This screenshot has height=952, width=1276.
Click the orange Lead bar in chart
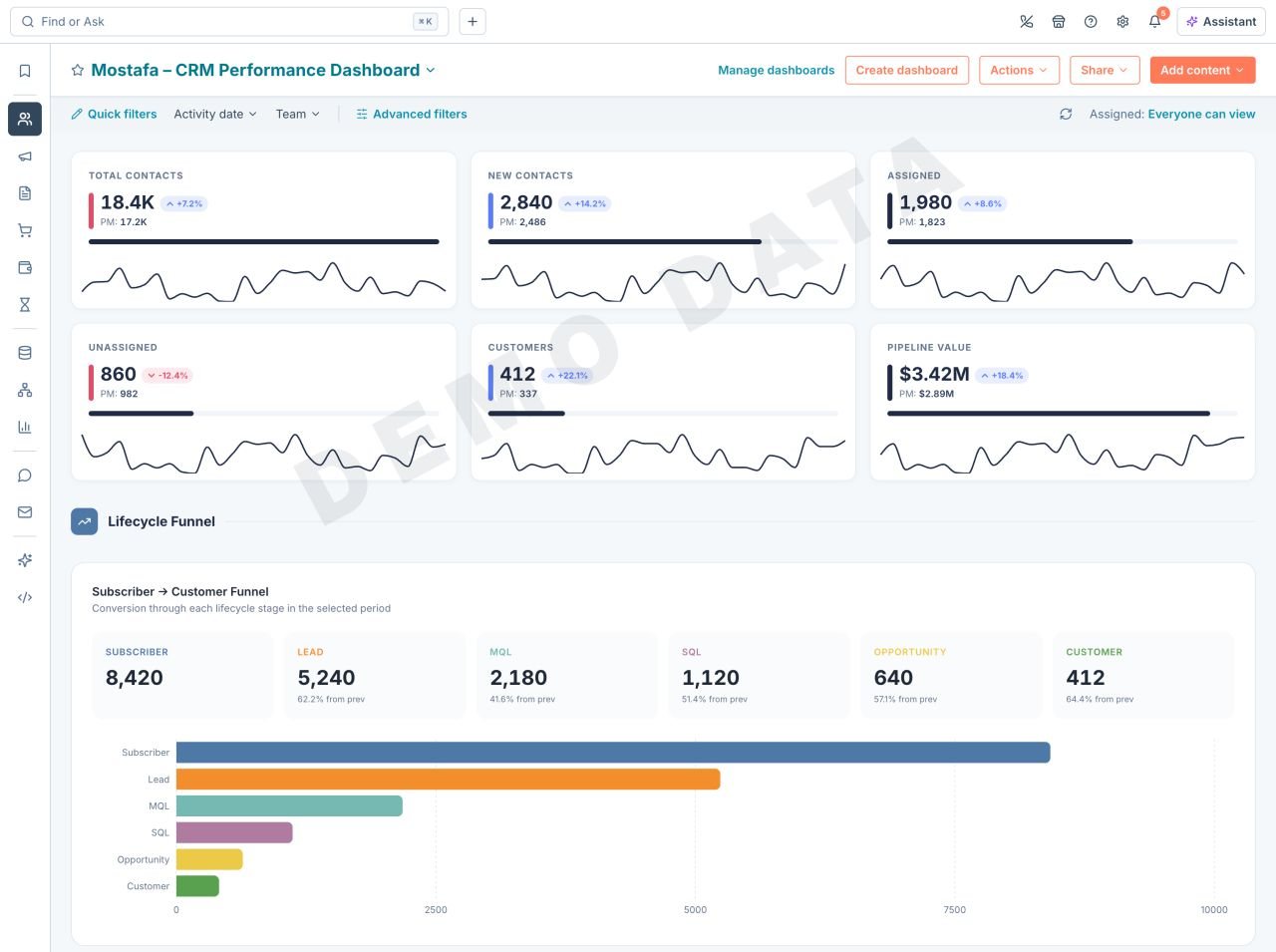pos(449,779)
